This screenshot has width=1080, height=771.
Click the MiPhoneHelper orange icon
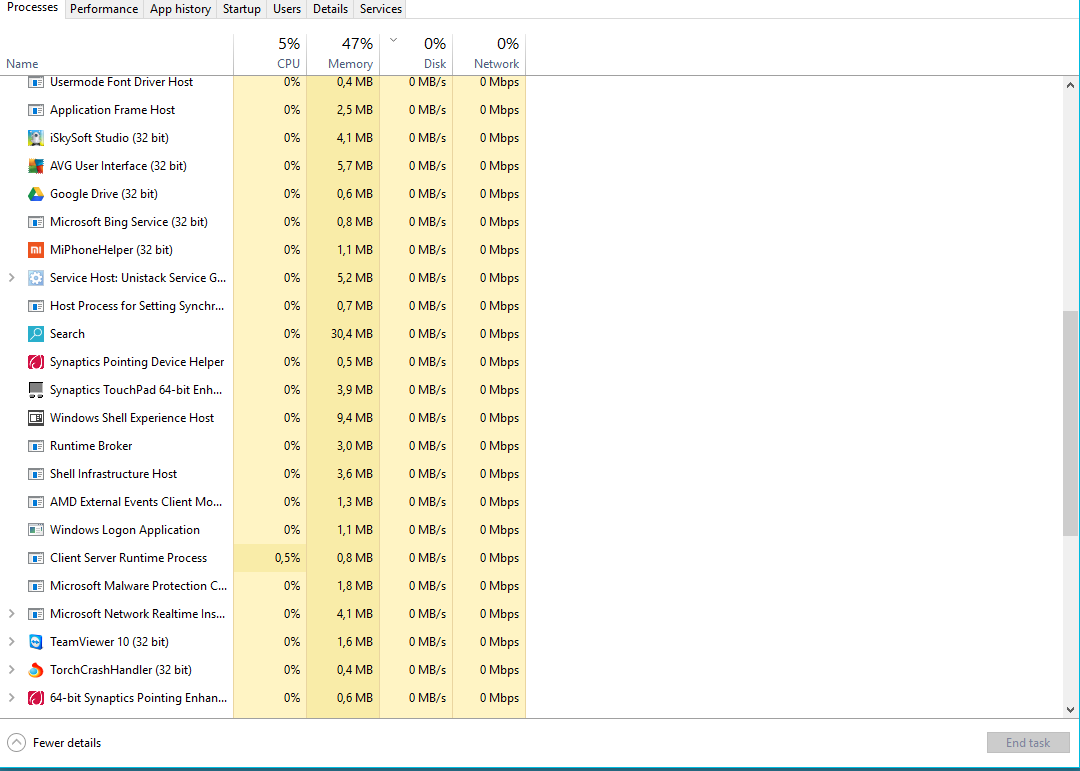36,250
